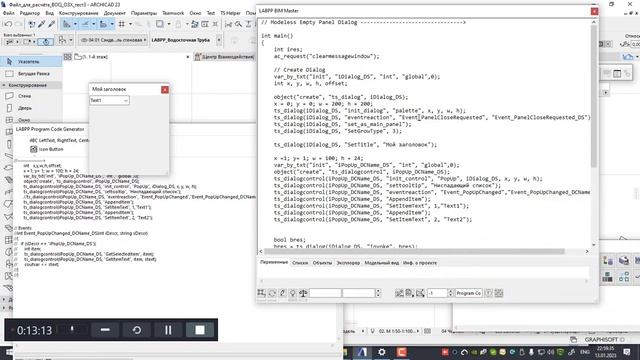Viewport: 640px width, 360px height.
Task: Click the light bulb icon in LABPP toolbar
Action: coord(292,293)
